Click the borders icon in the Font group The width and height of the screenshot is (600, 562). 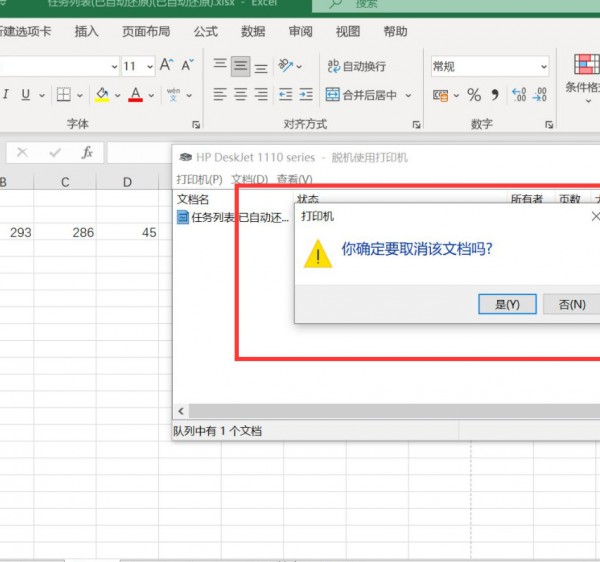coord(64,94)
